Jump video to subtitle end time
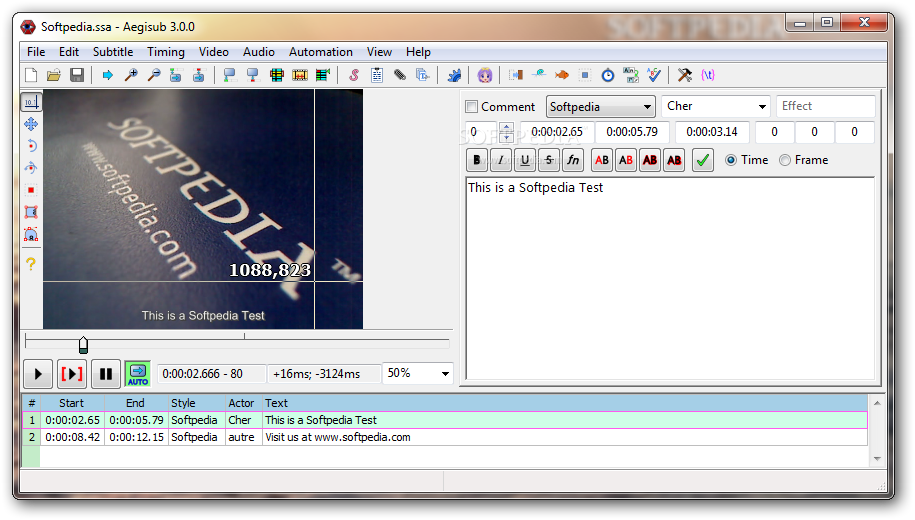This screenshot has width=915, height=520. click(199, 75)
